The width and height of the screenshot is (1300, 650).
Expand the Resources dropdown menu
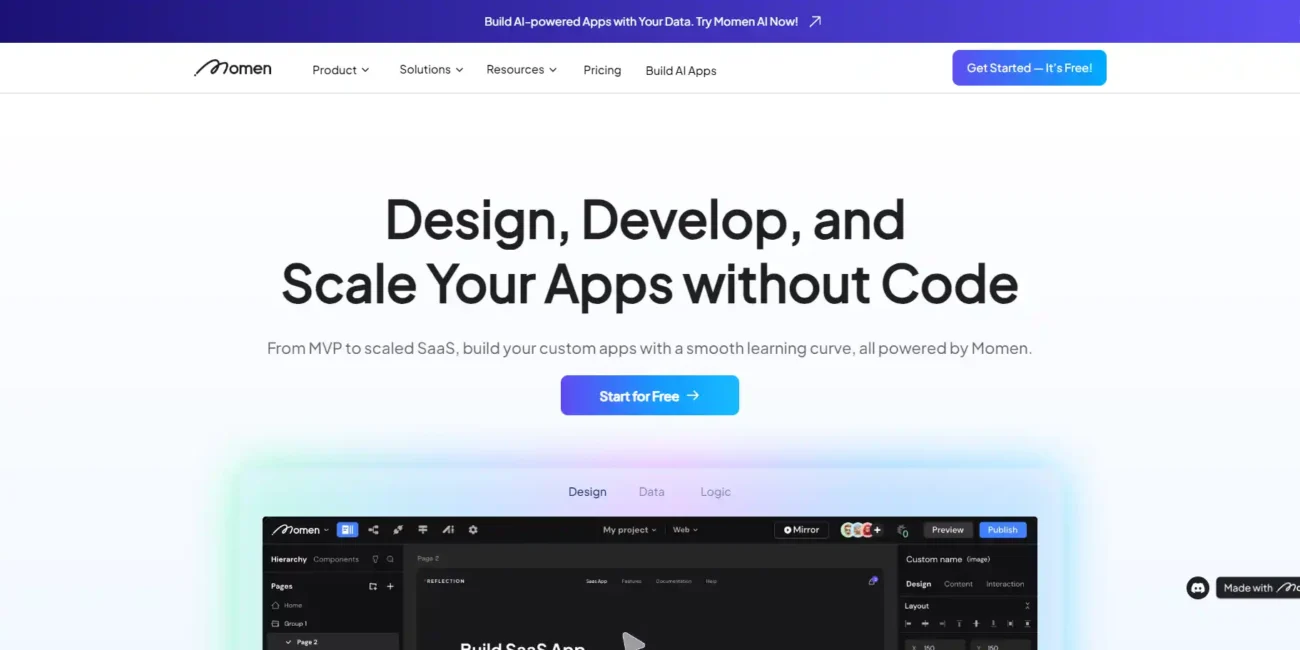pos(522,69)
